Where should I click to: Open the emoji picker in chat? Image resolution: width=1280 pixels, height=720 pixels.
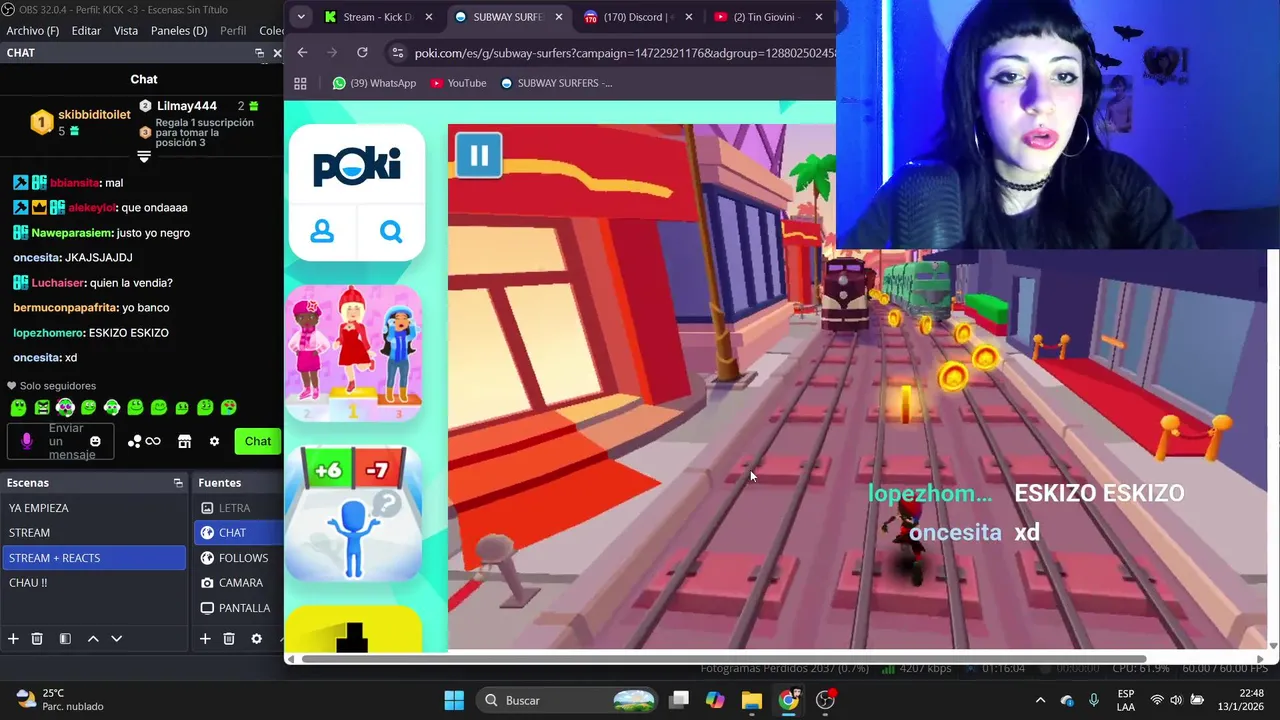coord(96,441)
